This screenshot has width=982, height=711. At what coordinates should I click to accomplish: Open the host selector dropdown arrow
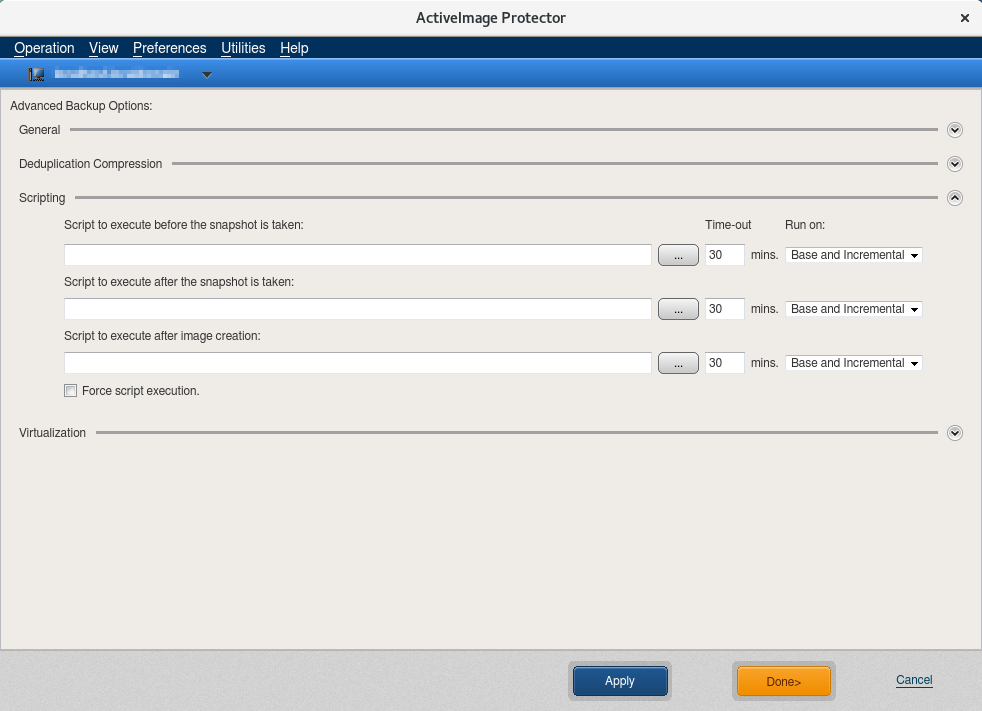207,74
